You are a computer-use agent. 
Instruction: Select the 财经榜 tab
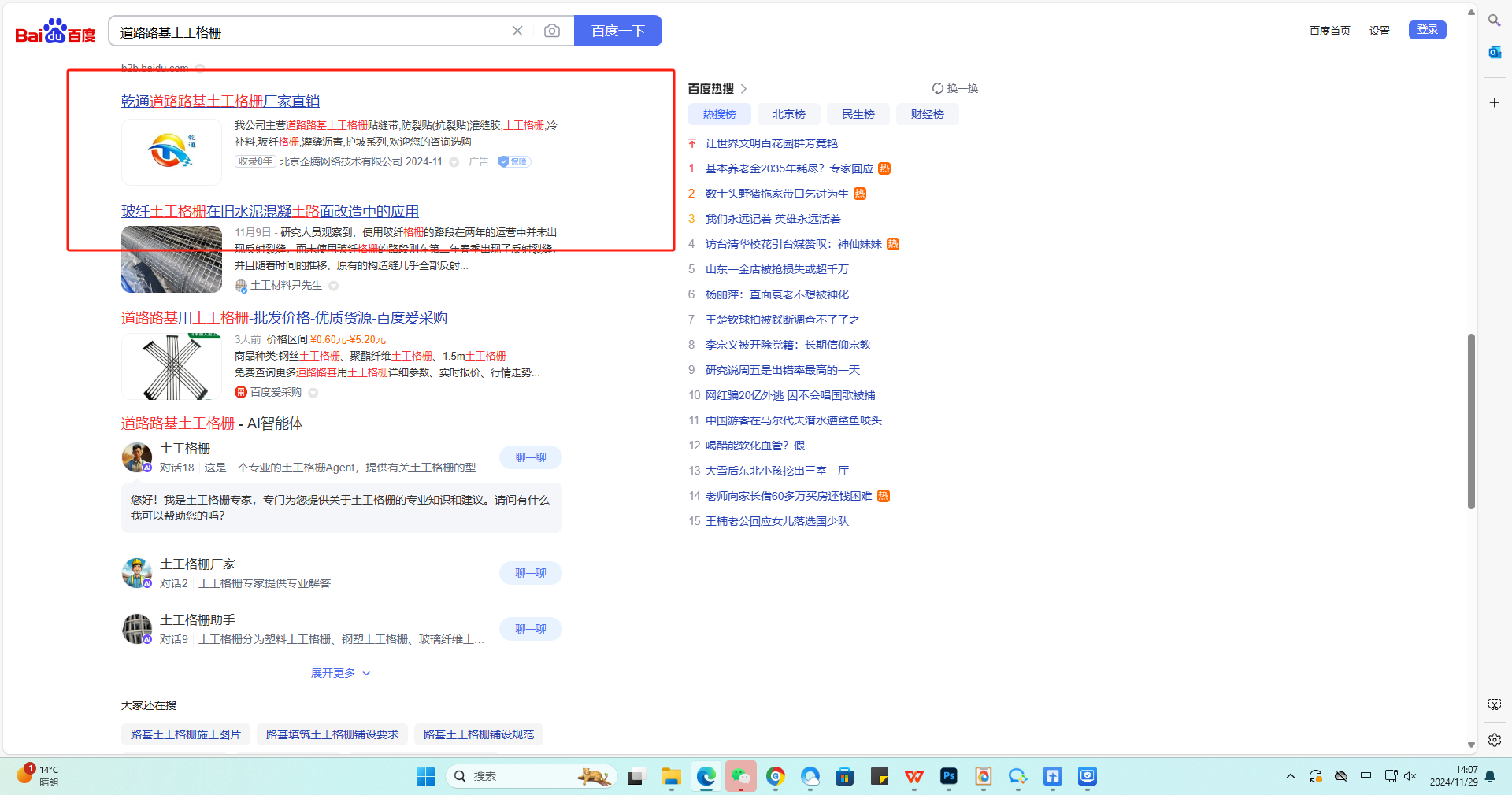point(927,114)
